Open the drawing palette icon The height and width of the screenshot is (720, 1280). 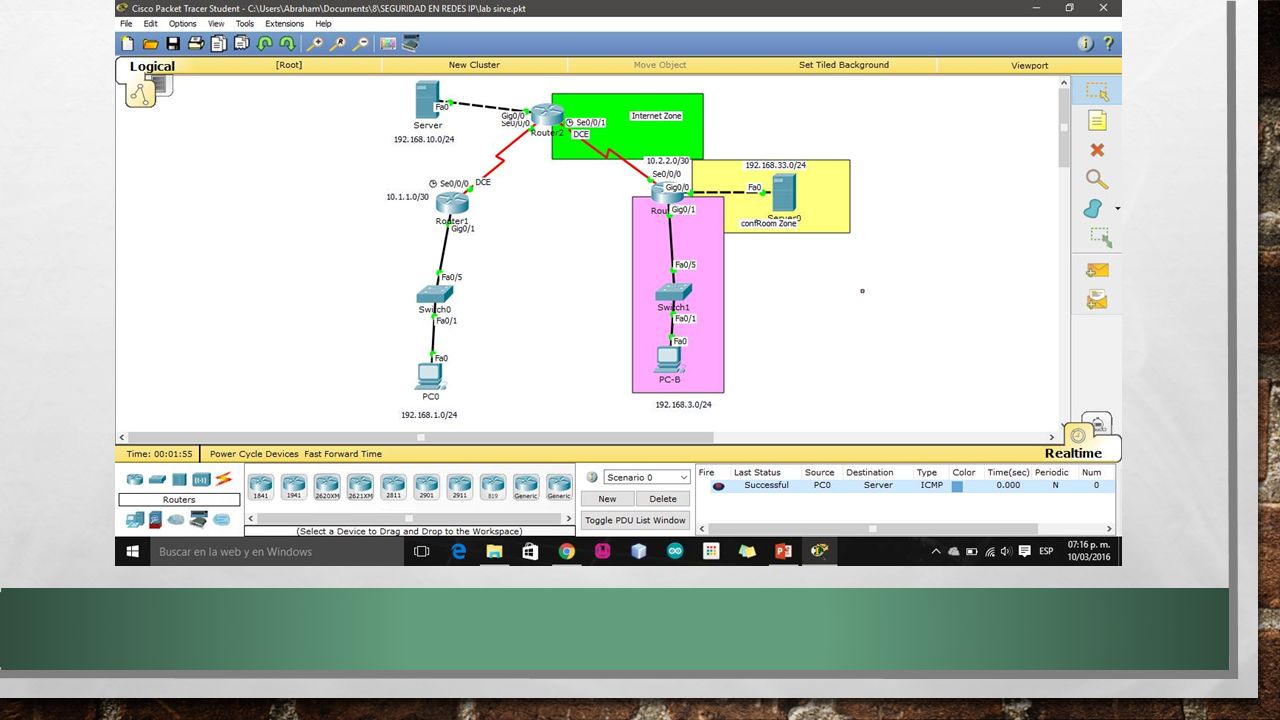(x=388, y=44)
